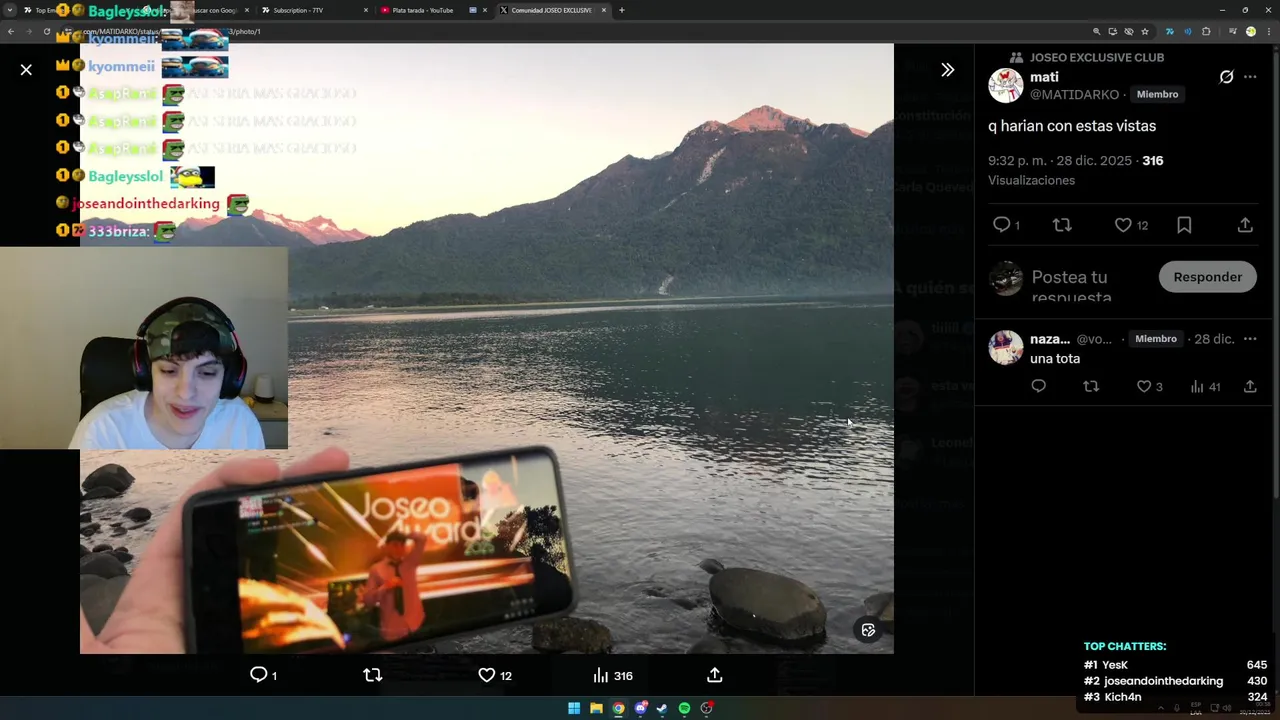Close the Subscription - 7TV tab
The image size is (1280, 720).
[x=366, y=10]
